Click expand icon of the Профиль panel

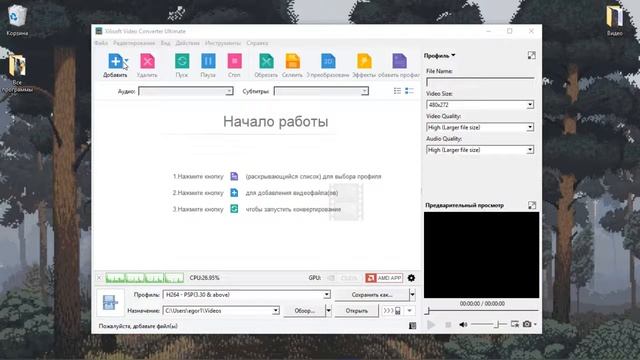click(x=531, y=56)
